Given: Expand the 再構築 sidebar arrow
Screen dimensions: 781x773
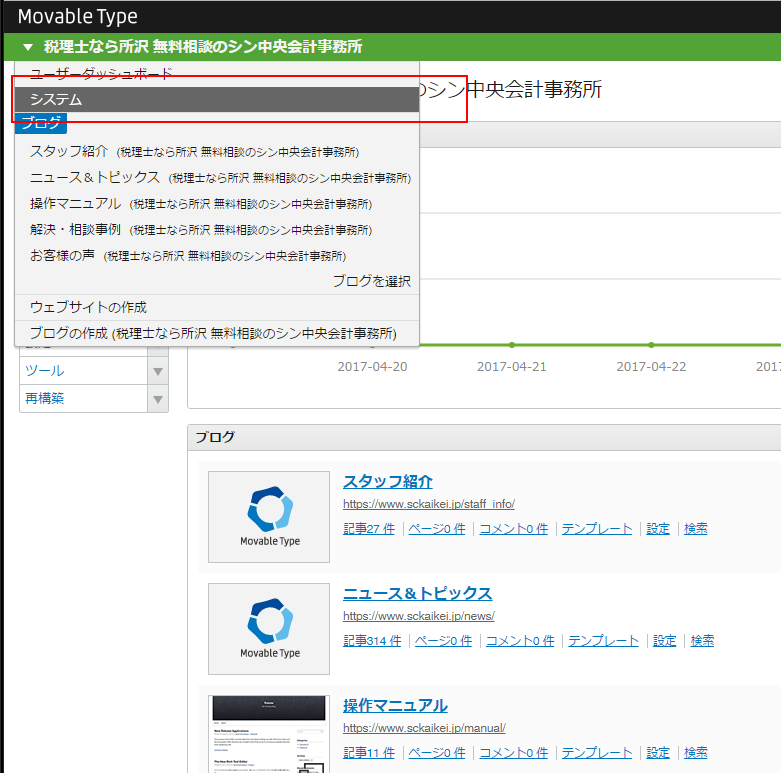Looking at the screenshot, I should tap(158, 399).
